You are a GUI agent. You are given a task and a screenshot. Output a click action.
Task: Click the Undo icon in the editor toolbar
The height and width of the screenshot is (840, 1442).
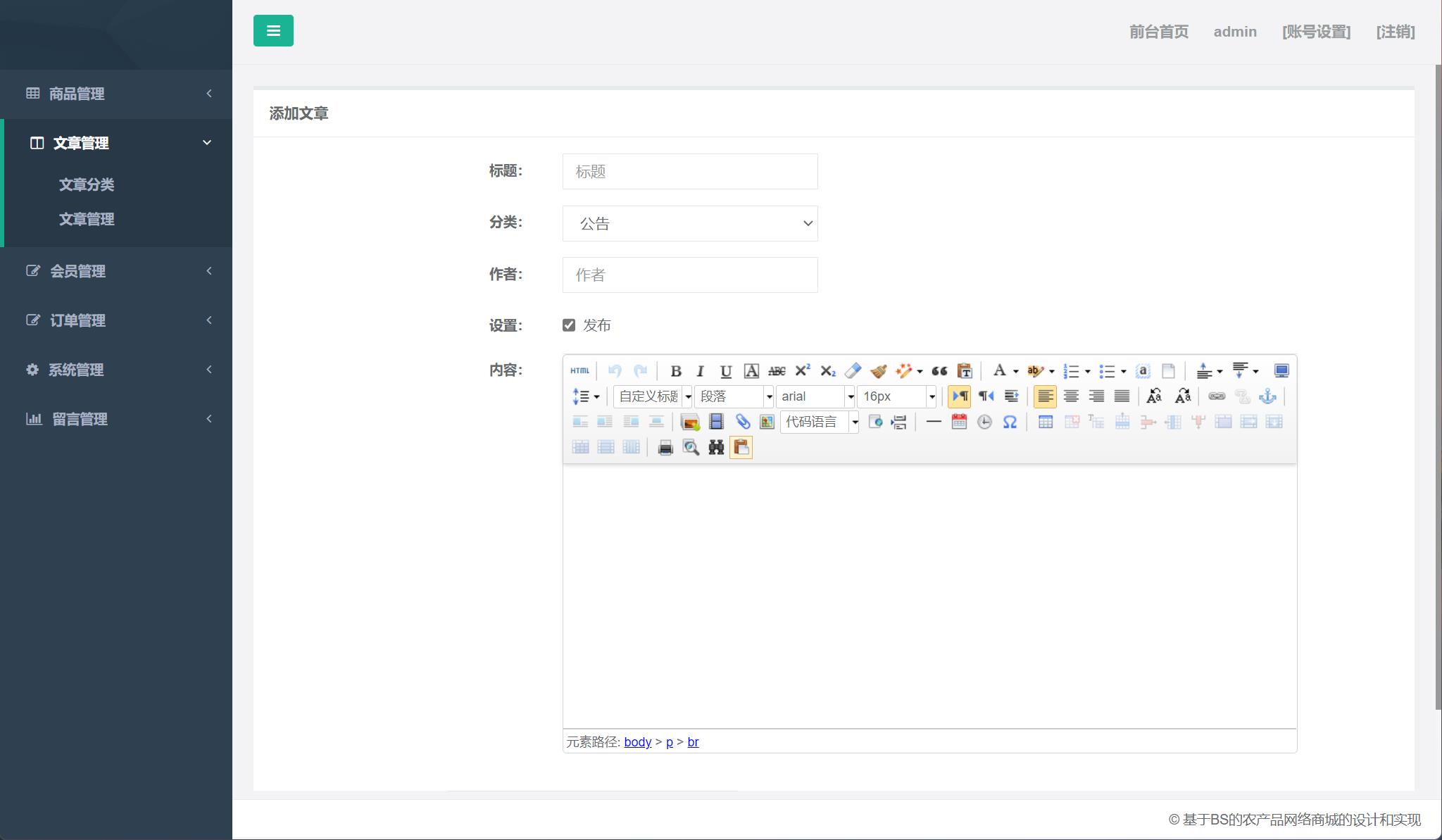tap(615, 370)
